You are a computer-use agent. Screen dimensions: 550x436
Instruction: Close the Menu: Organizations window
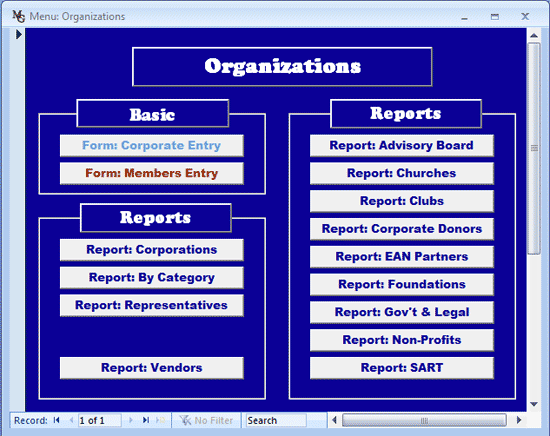click(525, 16)
